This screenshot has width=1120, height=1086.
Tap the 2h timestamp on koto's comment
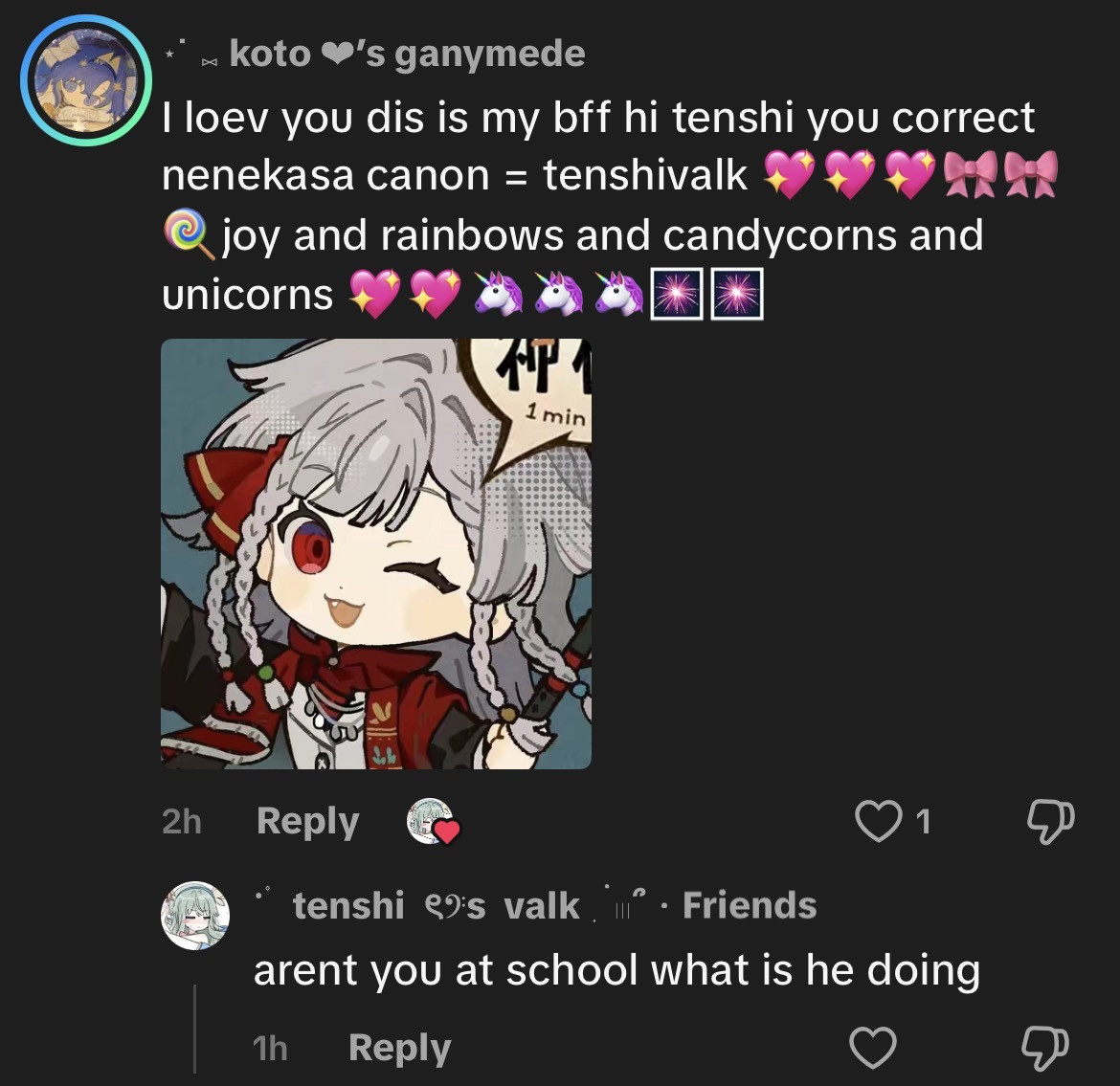pos(182,822)
